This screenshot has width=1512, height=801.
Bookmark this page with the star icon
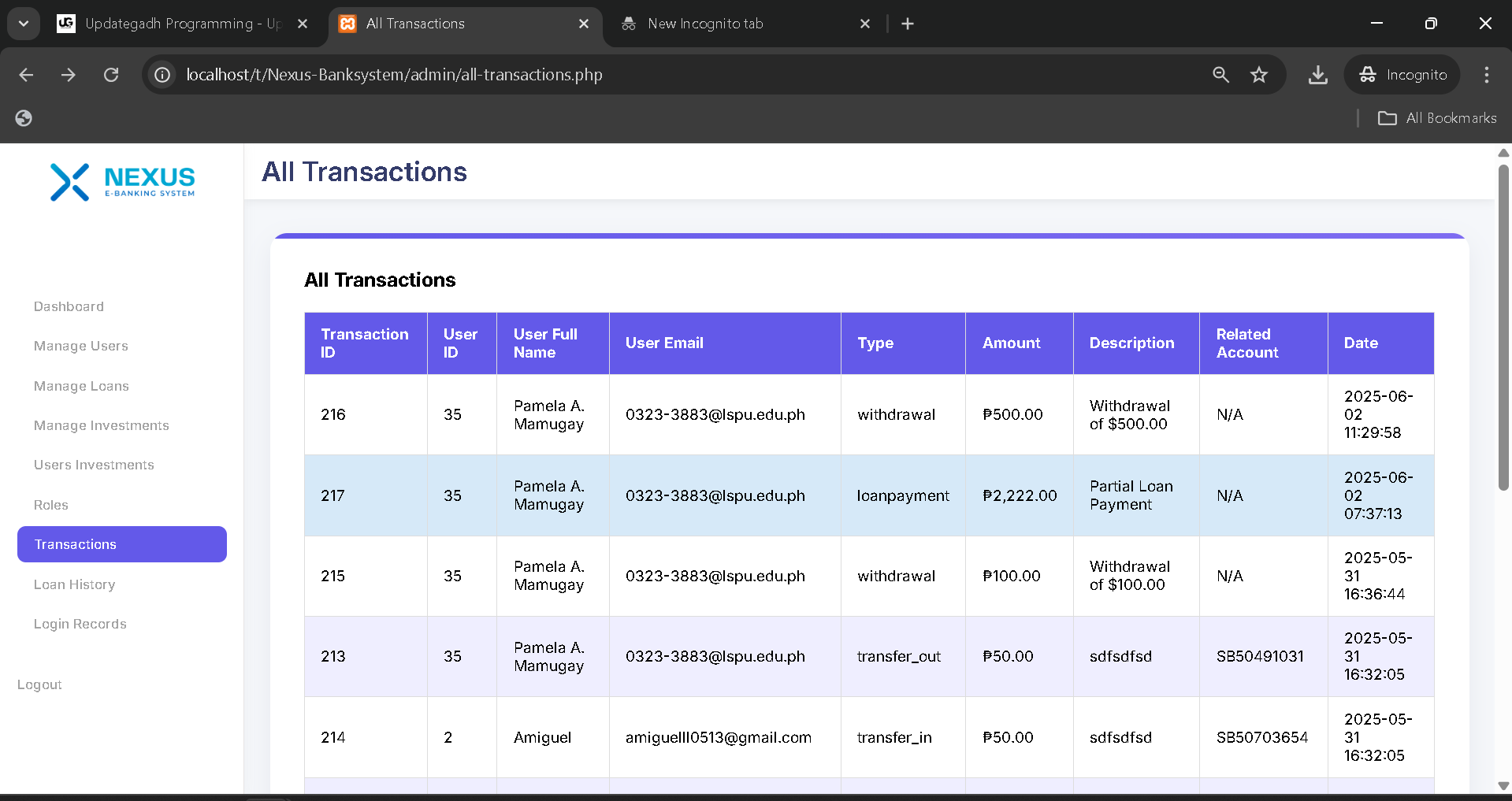coord(1258,75)
